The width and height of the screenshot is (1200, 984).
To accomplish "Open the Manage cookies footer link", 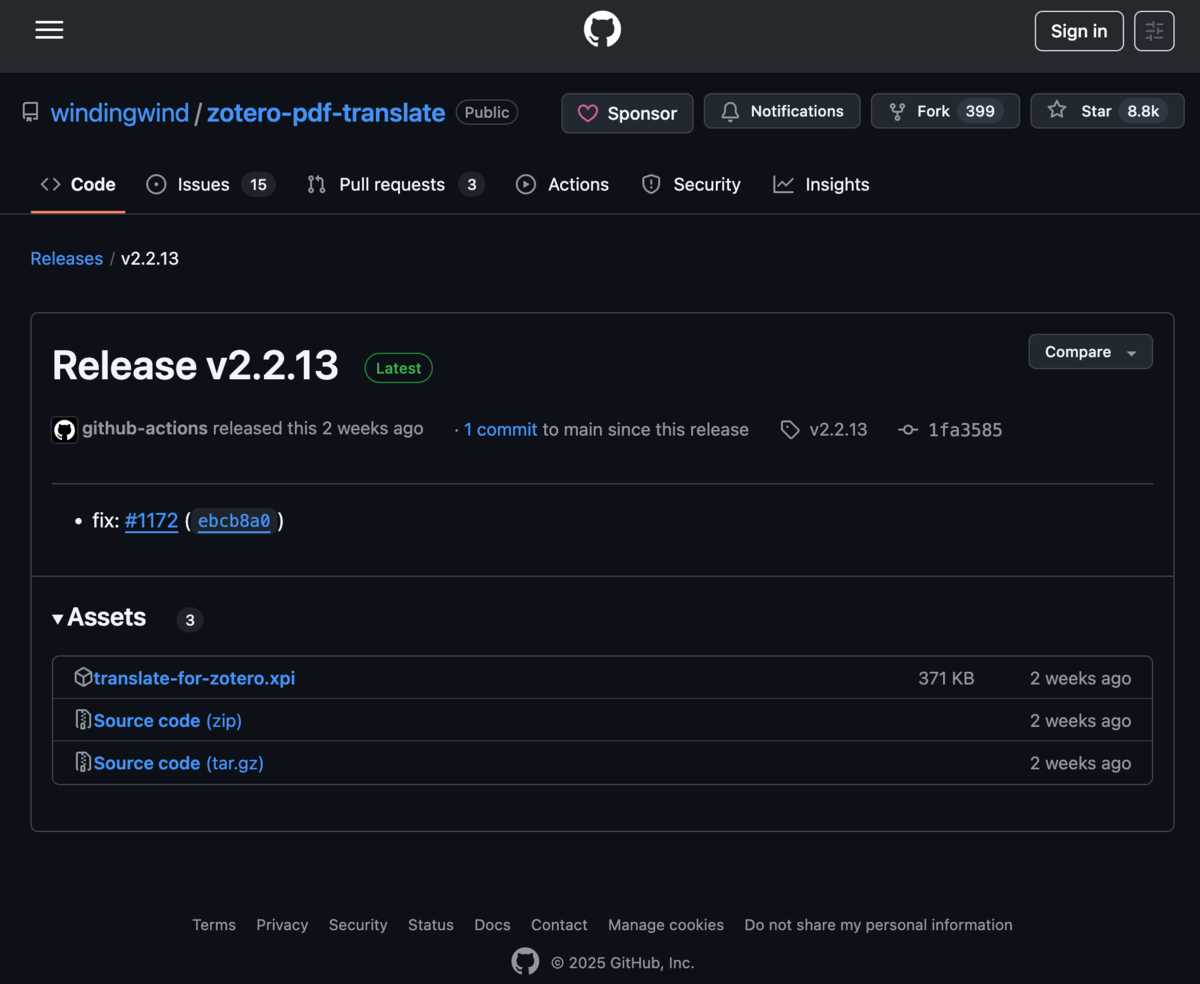I will 666,925.
